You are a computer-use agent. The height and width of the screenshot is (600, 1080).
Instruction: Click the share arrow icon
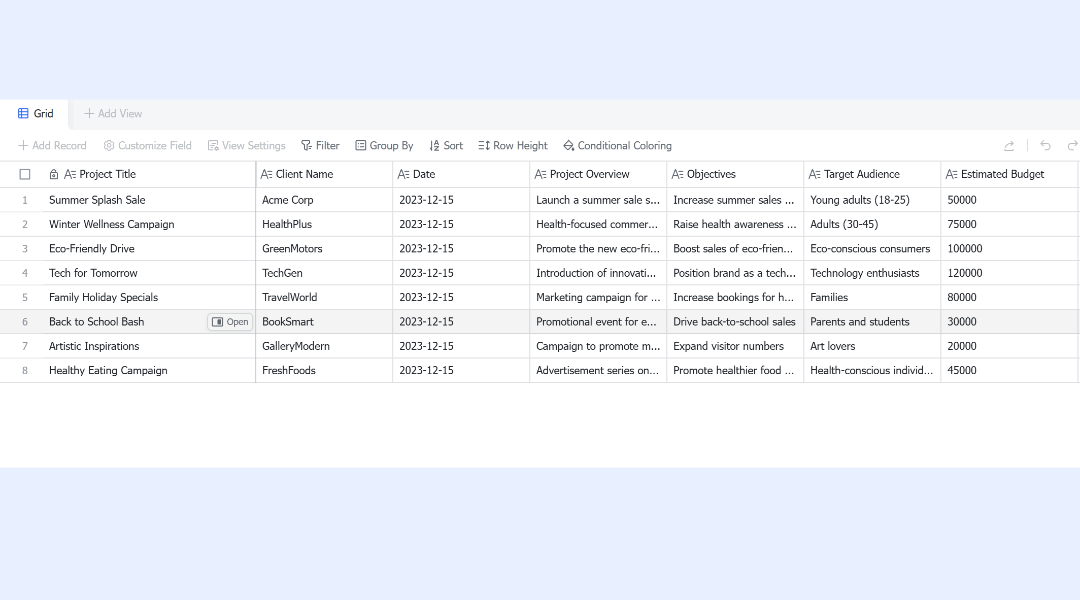tap(1009, 145)
